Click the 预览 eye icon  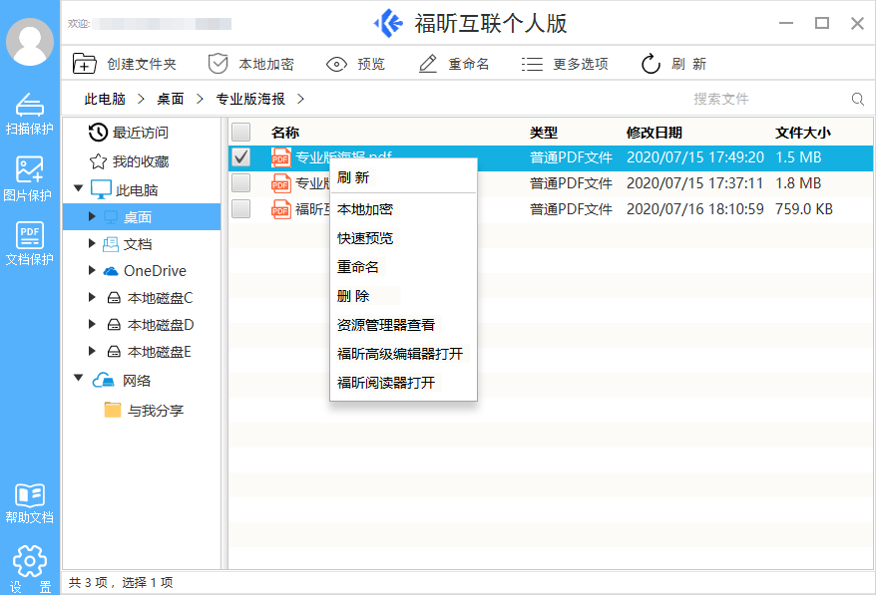pyautogui.click(x=336, y=64)
